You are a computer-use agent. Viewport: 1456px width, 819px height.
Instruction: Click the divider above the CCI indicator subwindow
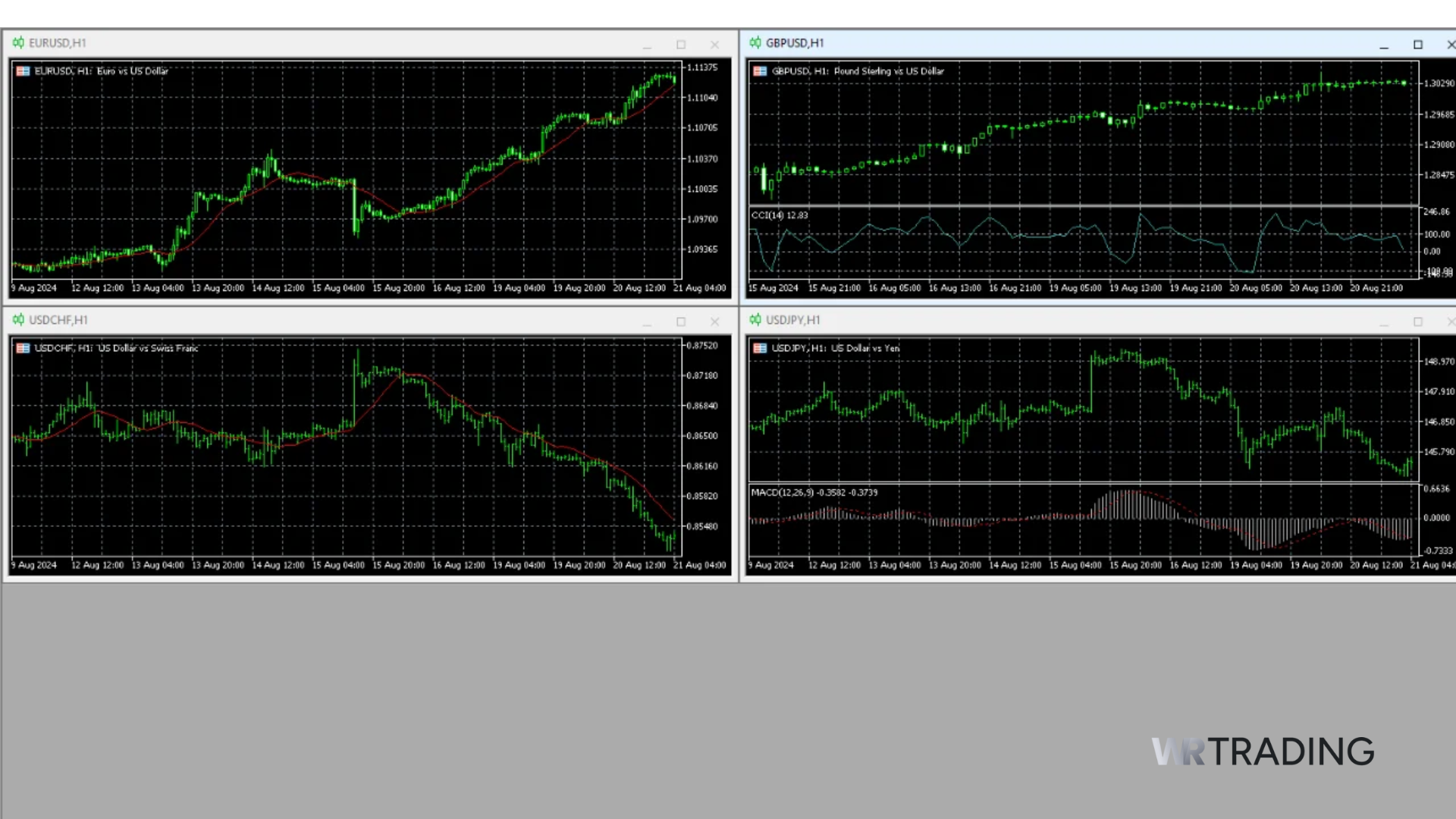(1083, 206)
